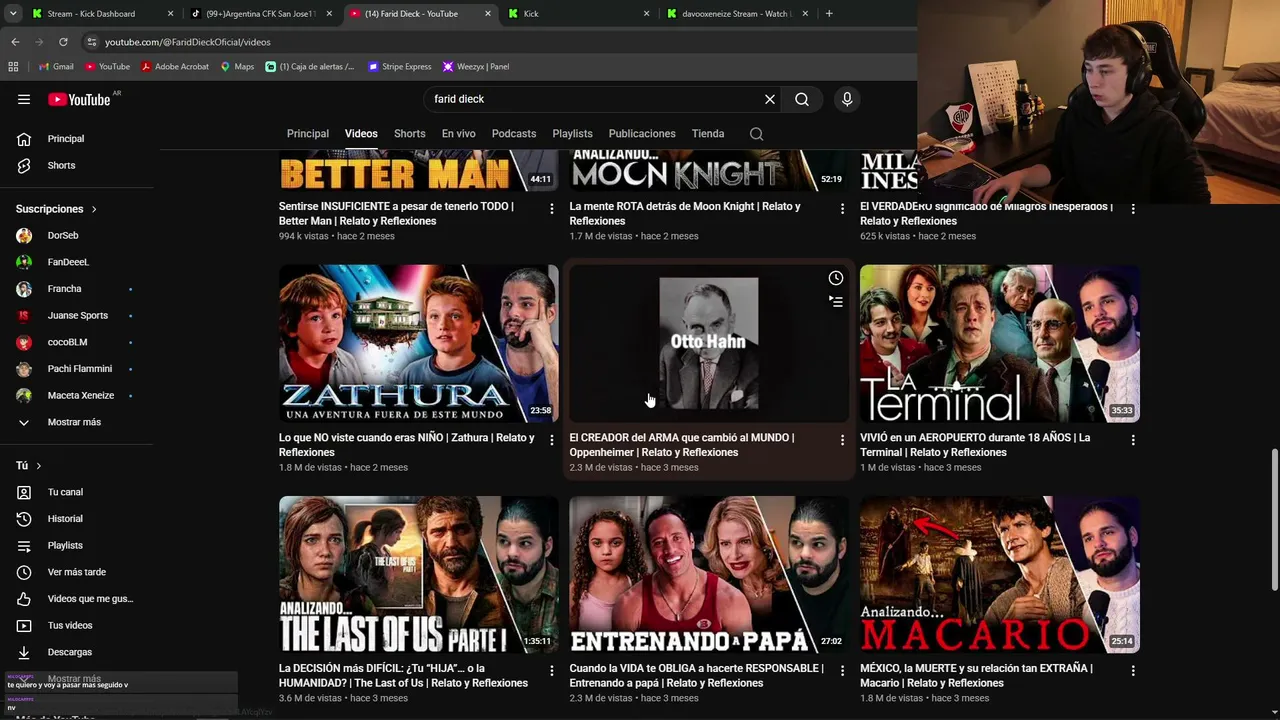Play the Macario video thumbnail
1280x720 pixels.
pos(1000,574)
